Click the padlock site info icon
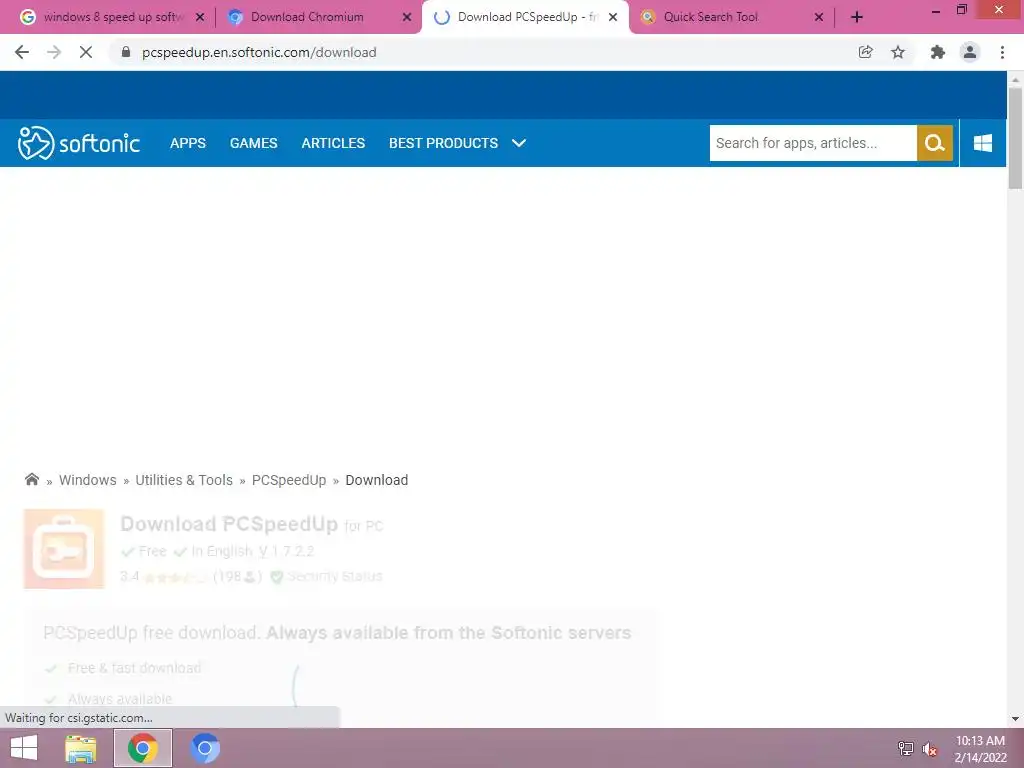1024x768 pixels. click(x=126, y=52)
